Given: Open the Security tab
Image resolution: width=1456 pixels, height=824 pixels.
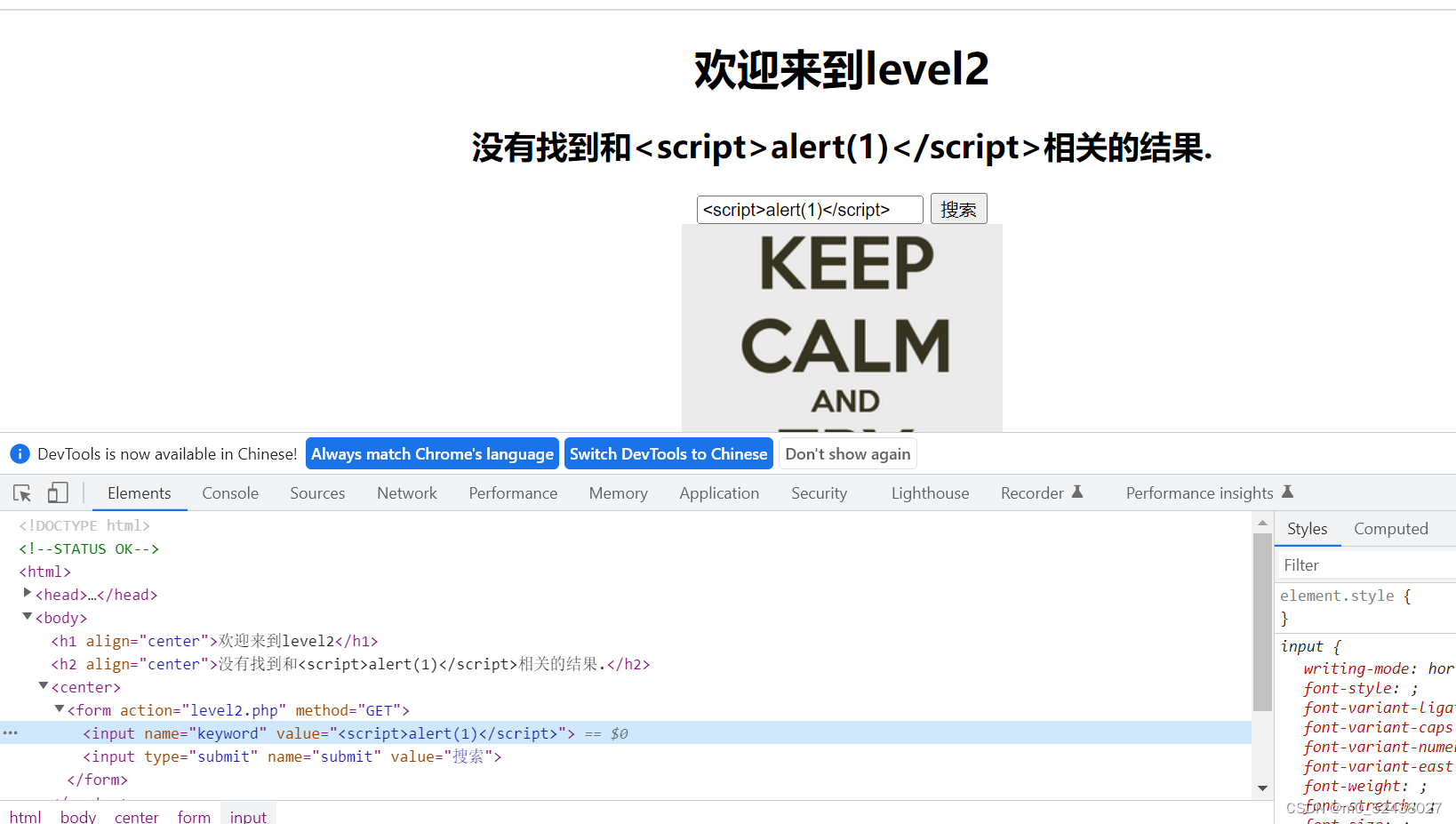Looking at the screenshot, I should 820,493.
